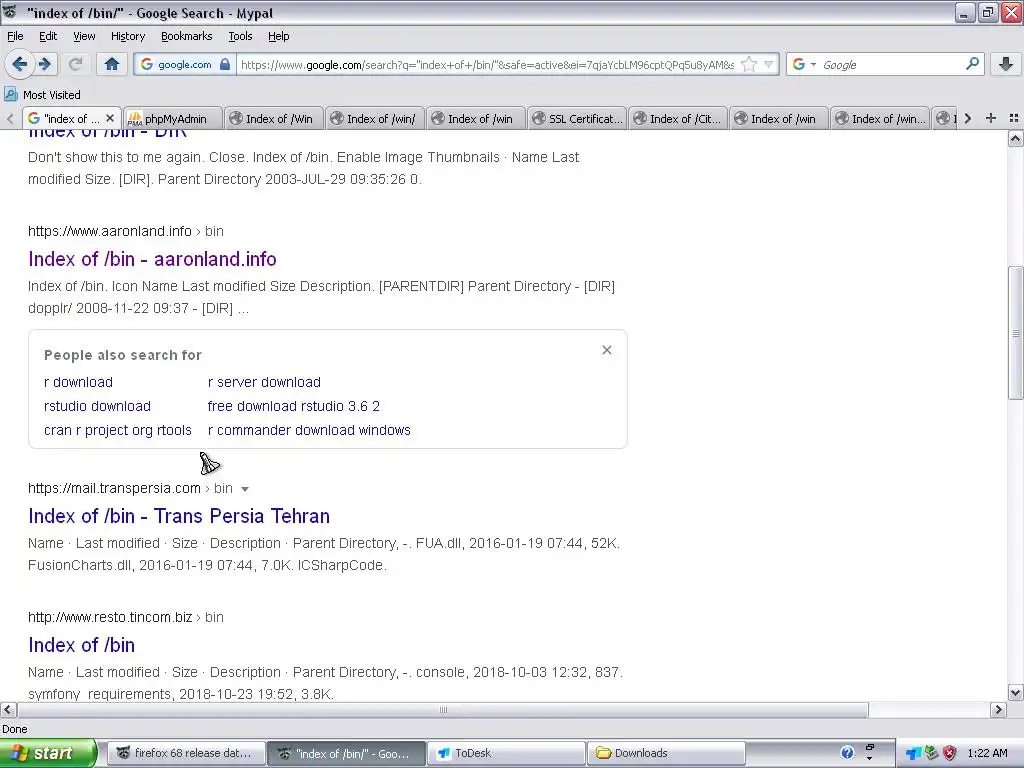Reload the page using the refresh icon
1024x768 pixels.
pos(76,64)
